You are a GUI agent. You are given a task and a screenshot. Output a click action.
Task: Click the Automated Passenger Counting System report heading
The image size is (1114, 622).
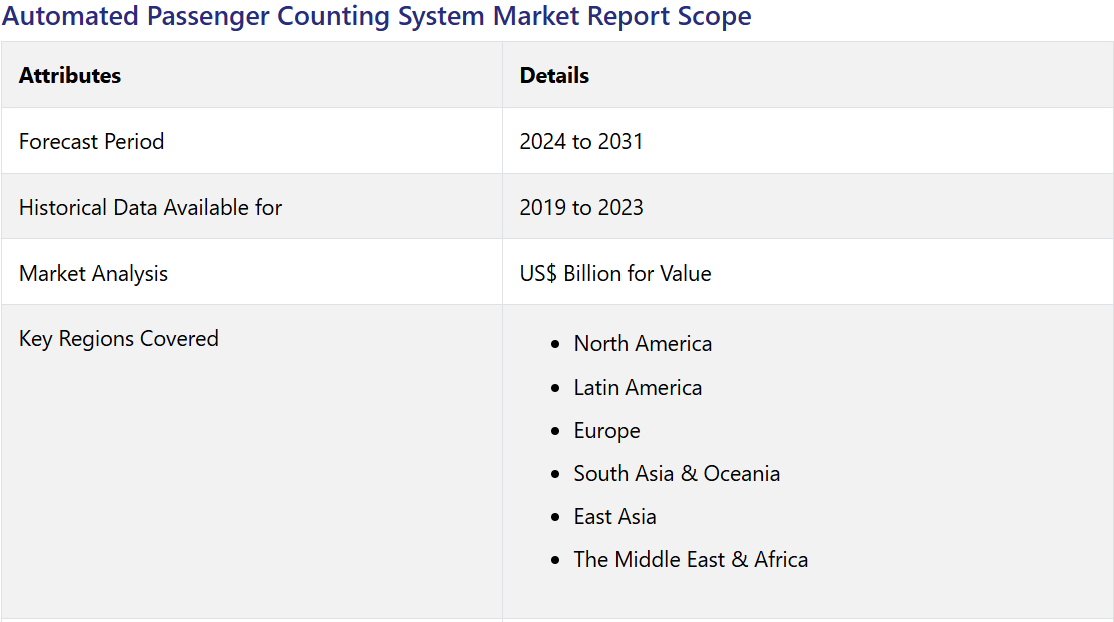pos(376,17)
